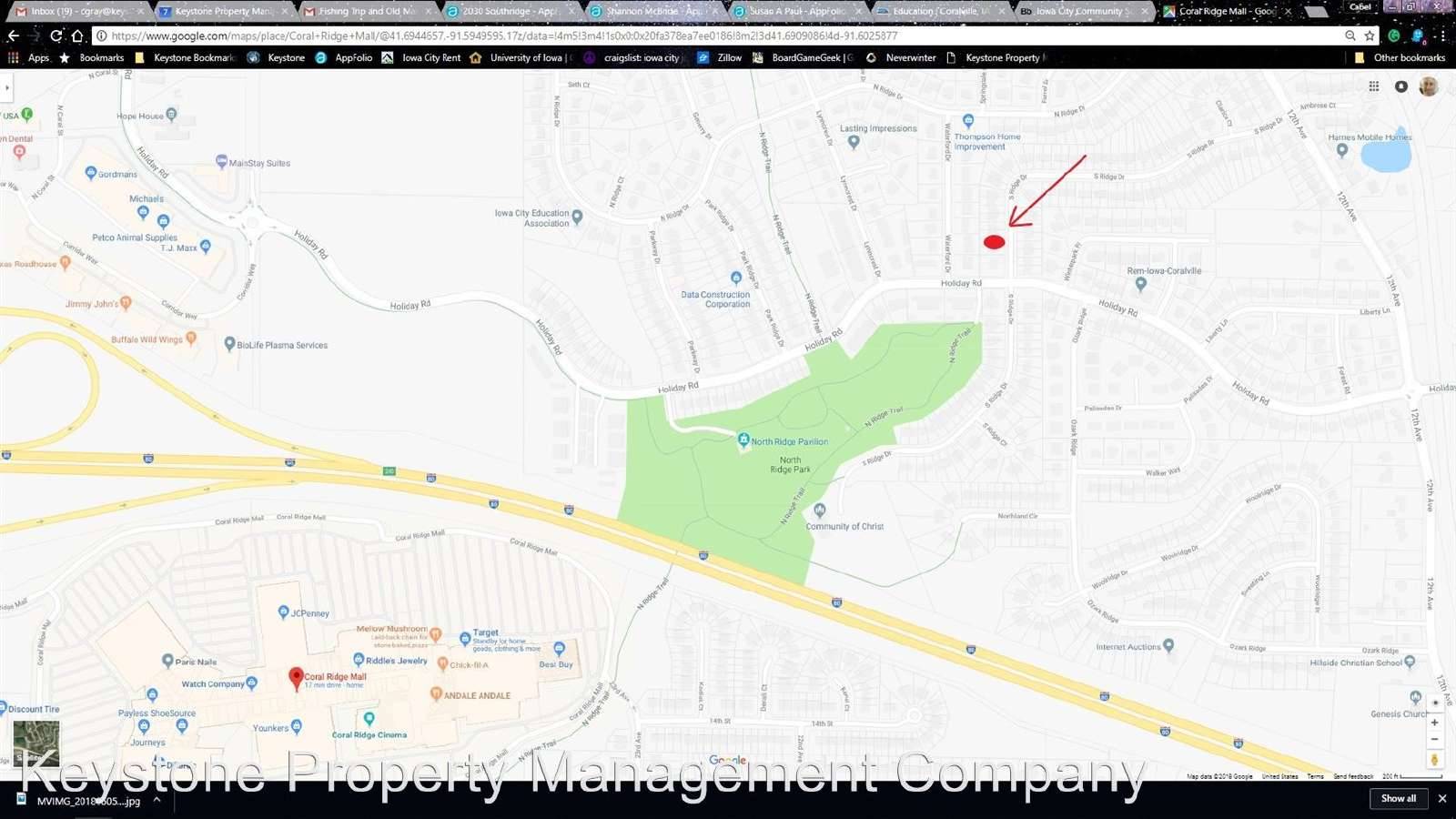Click the address bar URL field
This screenshot has width=1456, height=819.
click(x=719, y=35)
